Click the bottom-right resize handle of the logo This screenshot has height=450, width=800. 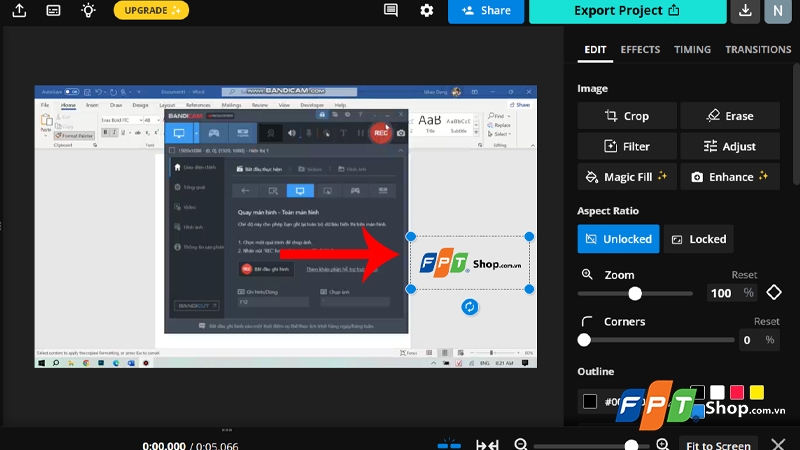(529, 289)
